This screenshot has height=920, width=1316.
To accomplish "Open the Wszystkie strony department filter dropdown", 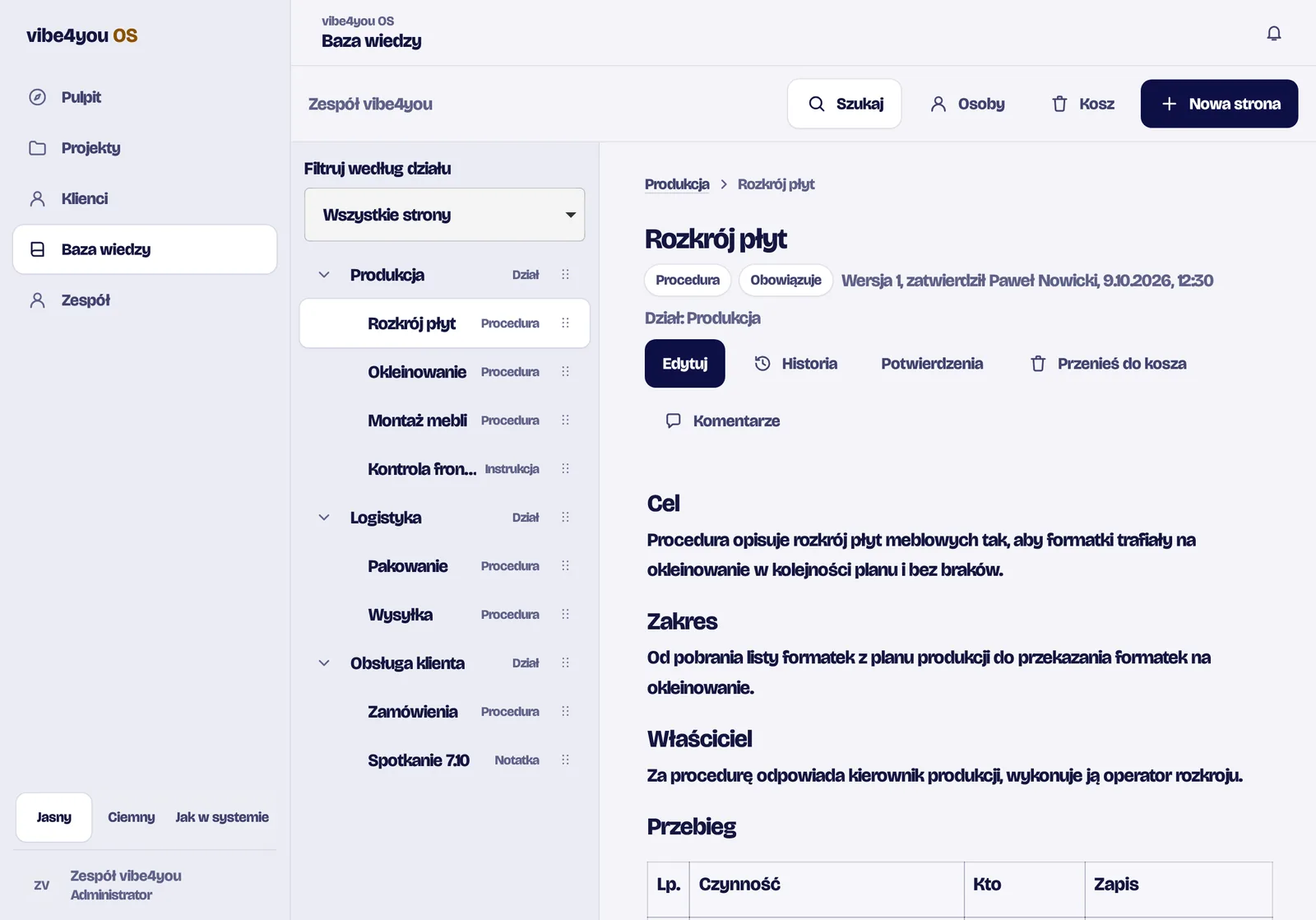I will click(444, 215).
